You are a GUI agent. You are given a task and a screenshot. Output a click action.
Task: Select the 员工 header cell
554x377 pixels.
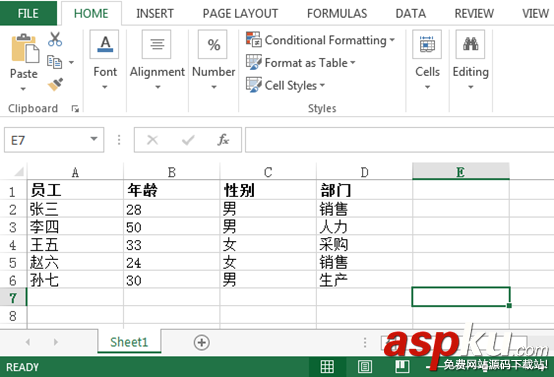[75, 191]
